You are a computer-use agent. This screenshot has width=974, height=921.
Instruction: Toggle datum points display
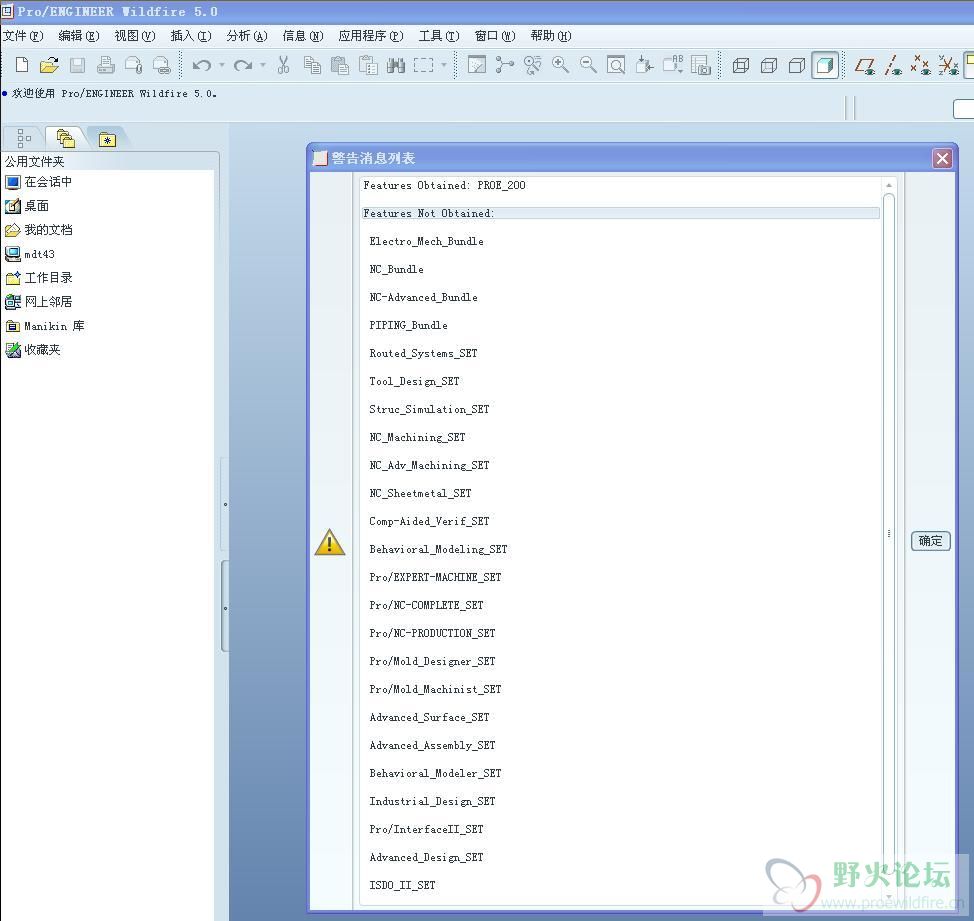tap(921, 65)
